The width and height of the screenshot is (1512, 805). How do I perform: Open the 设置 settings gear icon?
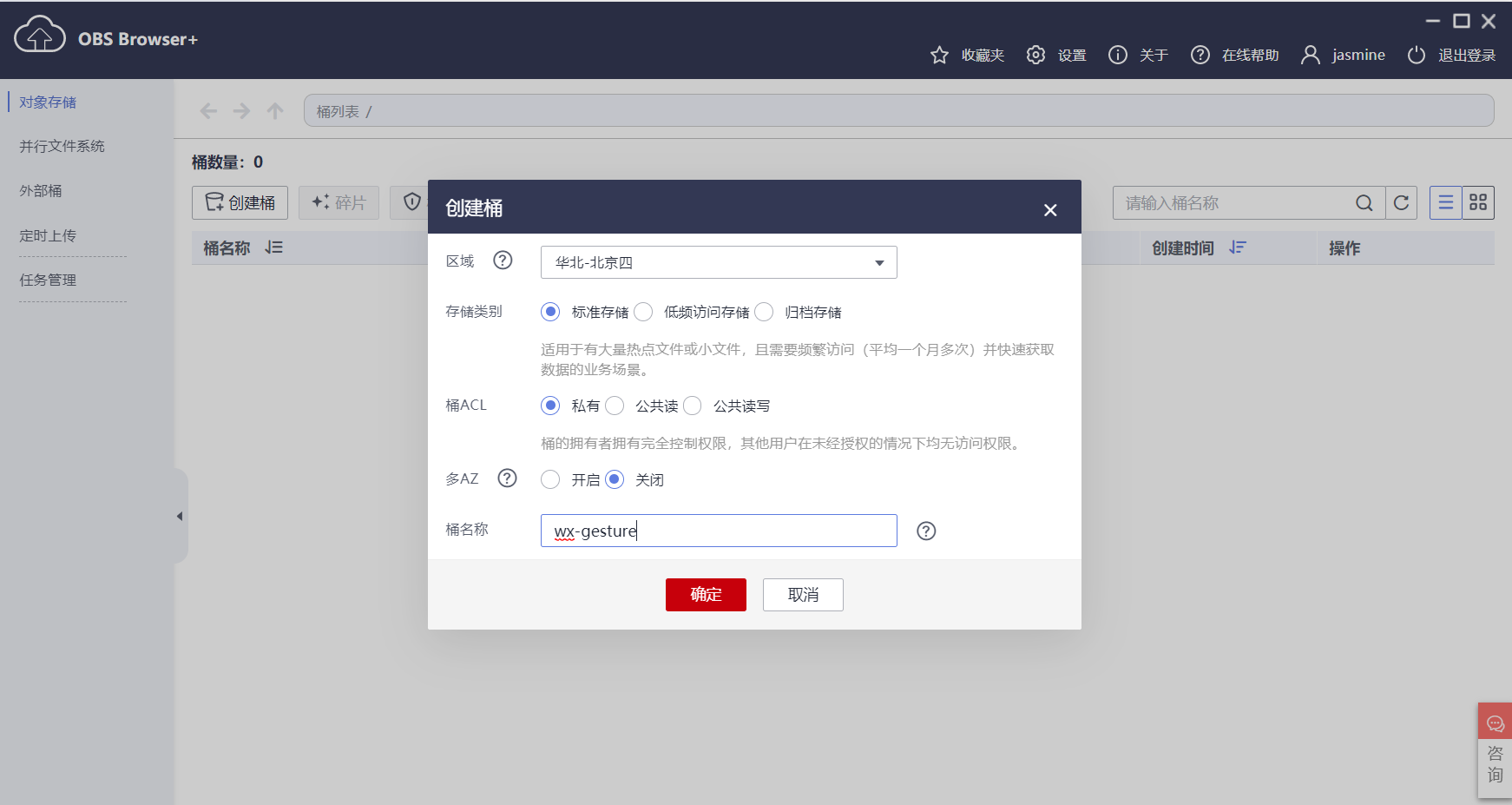(x=1035, y=54)
